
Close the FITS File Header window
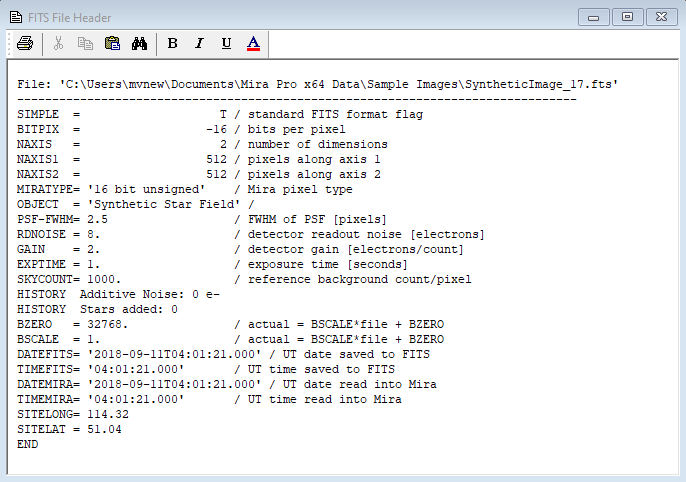[x=662, y=16]
